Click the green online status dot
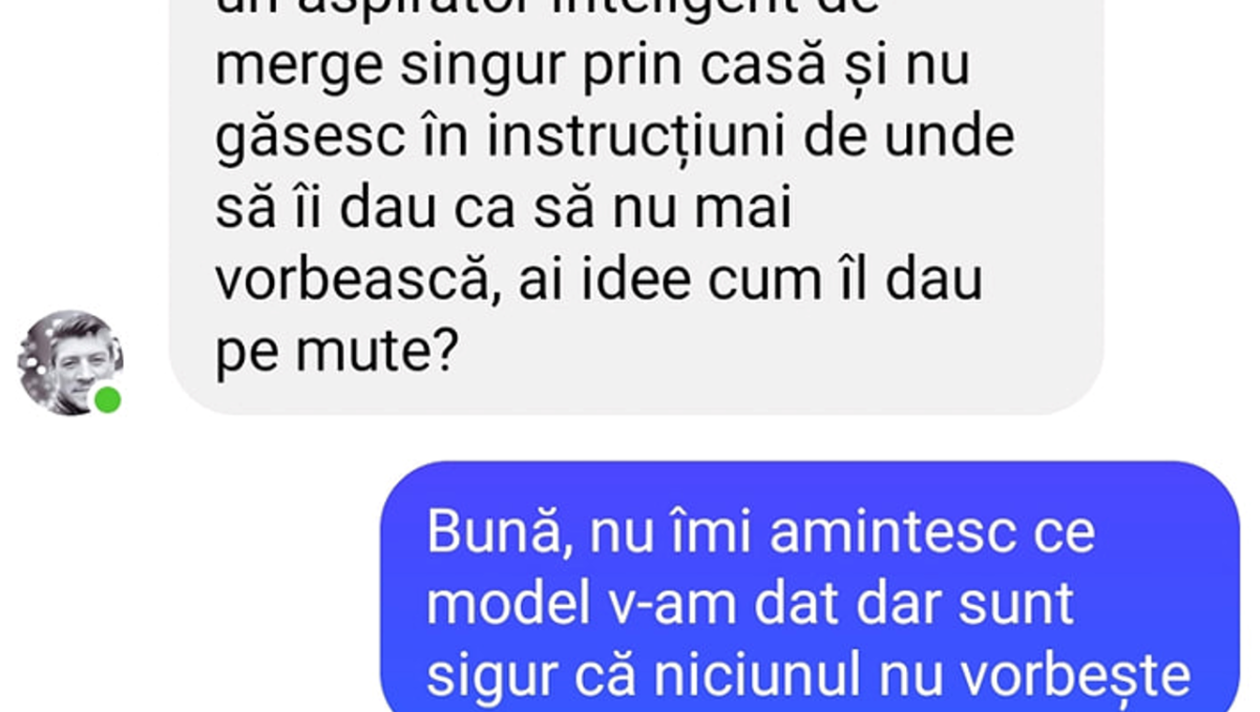Viewport: 1260px width, 712px height. point(107,400)
